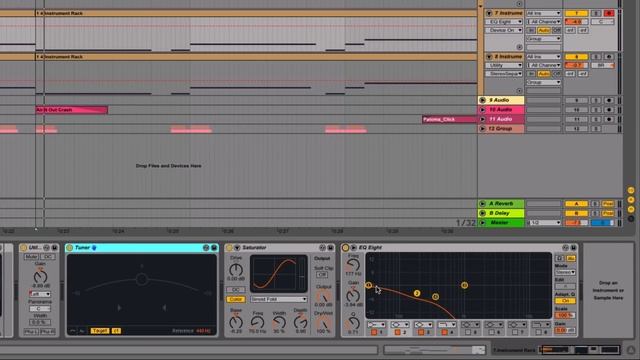Save Tuner preset via disk icon
The height and width of the screenshot is (360, 640).
(x=214, y=248)
